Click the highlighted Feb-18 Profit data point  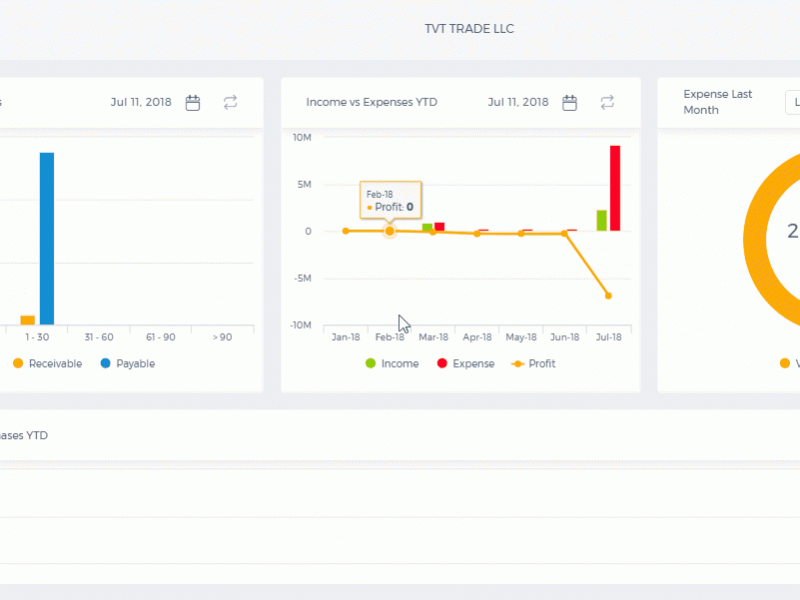click(390, 231)
